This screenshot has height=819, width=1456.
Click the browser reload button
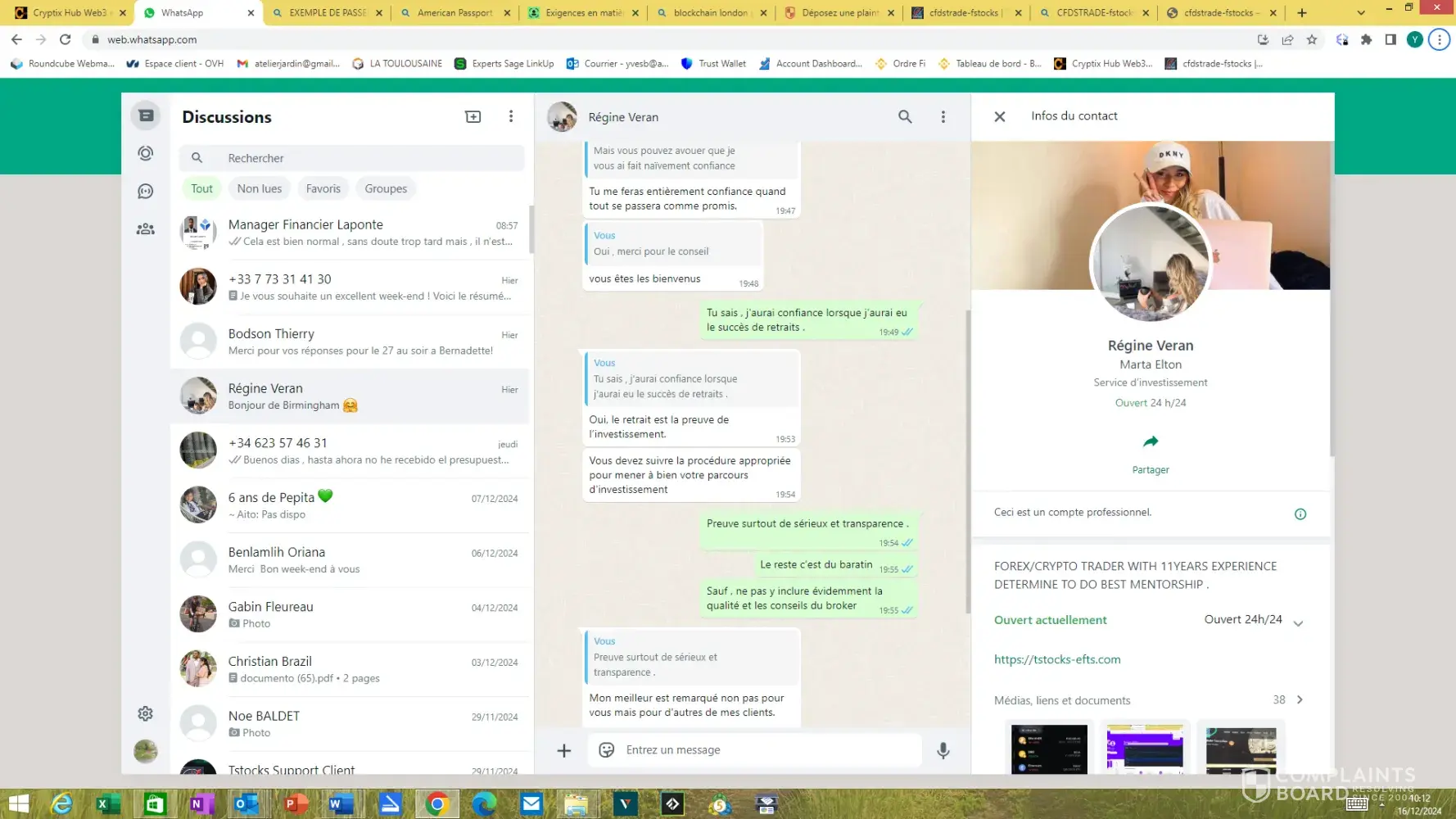pos(66,39)
